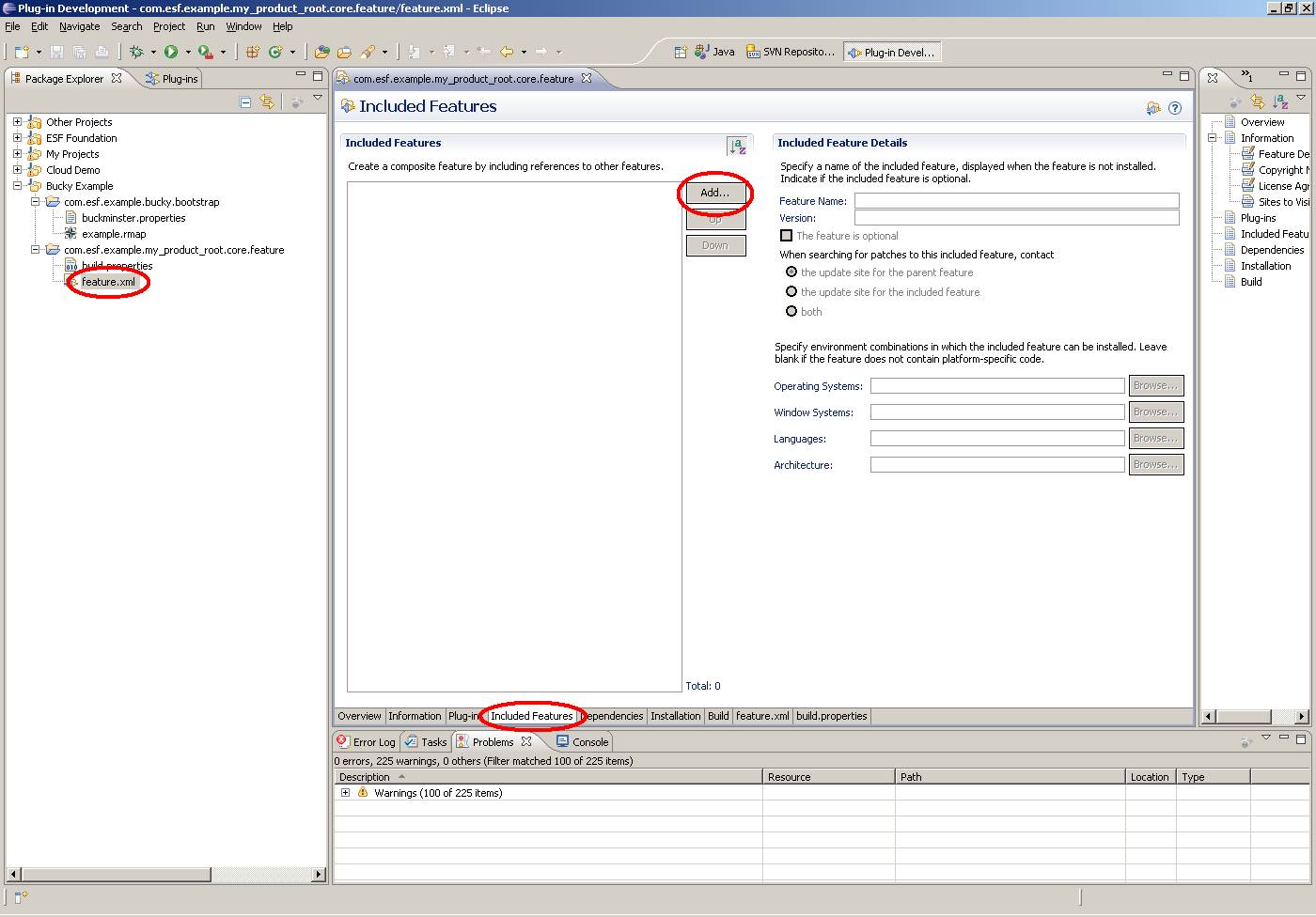Viewport: 1316px width, 917px height.
Task: Open the Debug dropdown arrow
Action: pos(153,53)
